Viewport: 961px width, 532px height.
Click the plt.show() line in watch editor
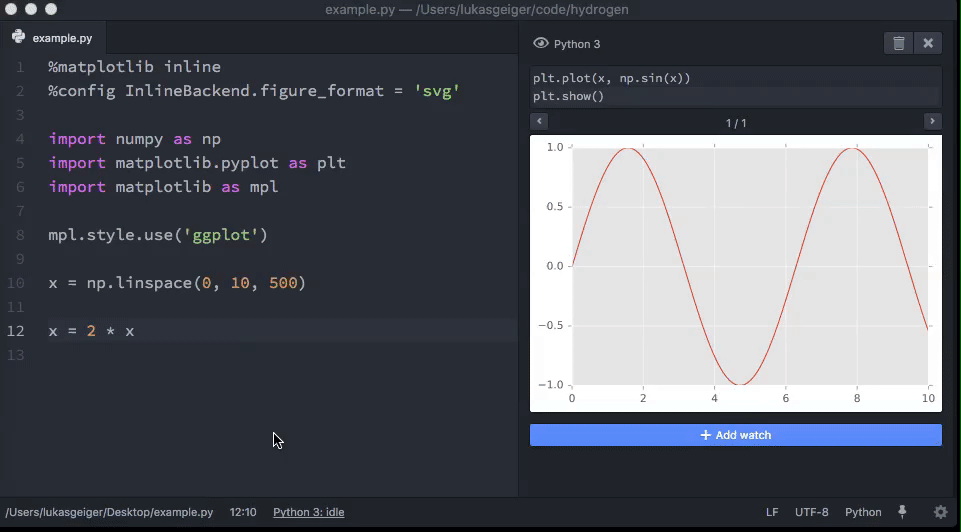[x=569, y=96]
